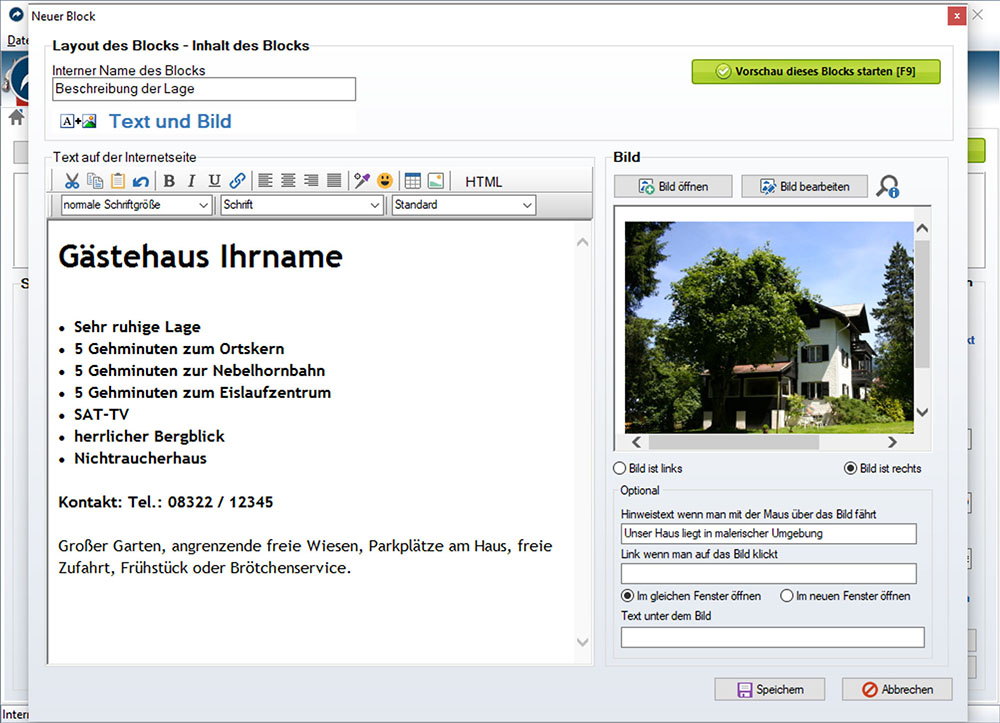Click the smiley emoticon icon
The width and height of the screenshot is (1000, 723).
[384, 181]
